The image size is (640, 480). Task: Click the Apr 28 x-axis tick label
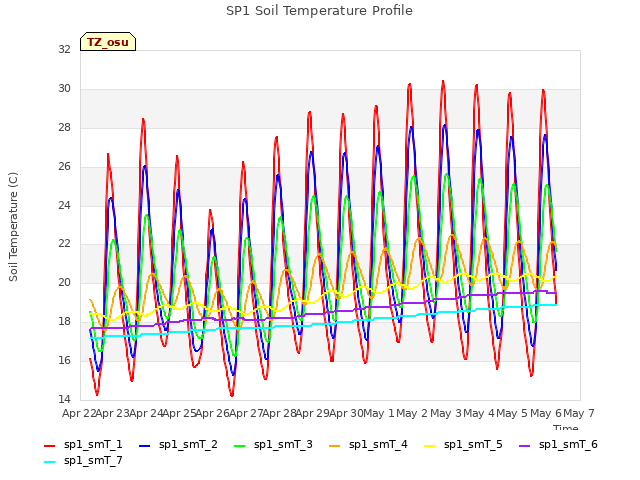pos(279,413)
